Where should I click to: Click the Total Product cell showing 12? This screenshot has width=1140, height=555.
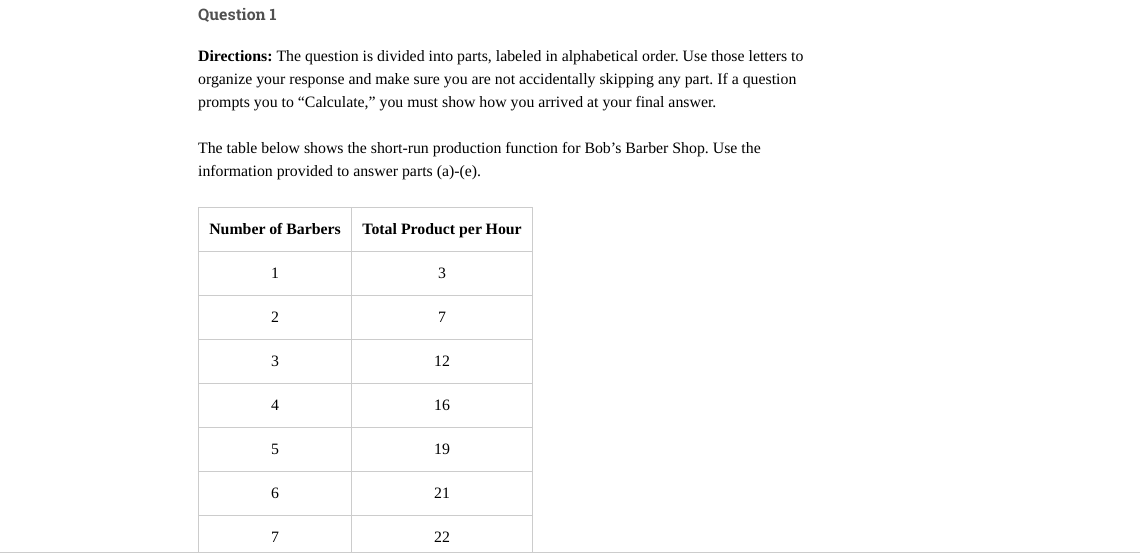441,361
